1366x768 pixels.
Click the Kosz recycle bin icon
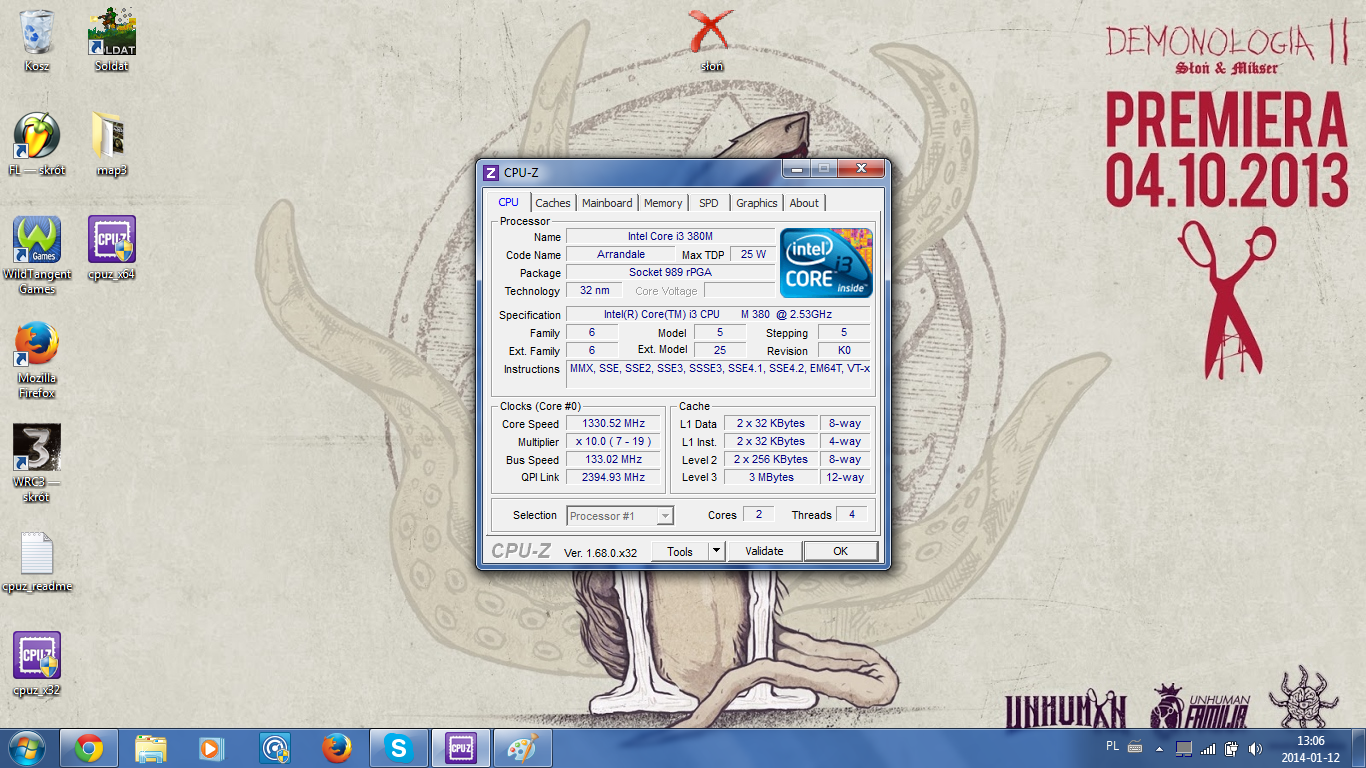click(37, 33)
